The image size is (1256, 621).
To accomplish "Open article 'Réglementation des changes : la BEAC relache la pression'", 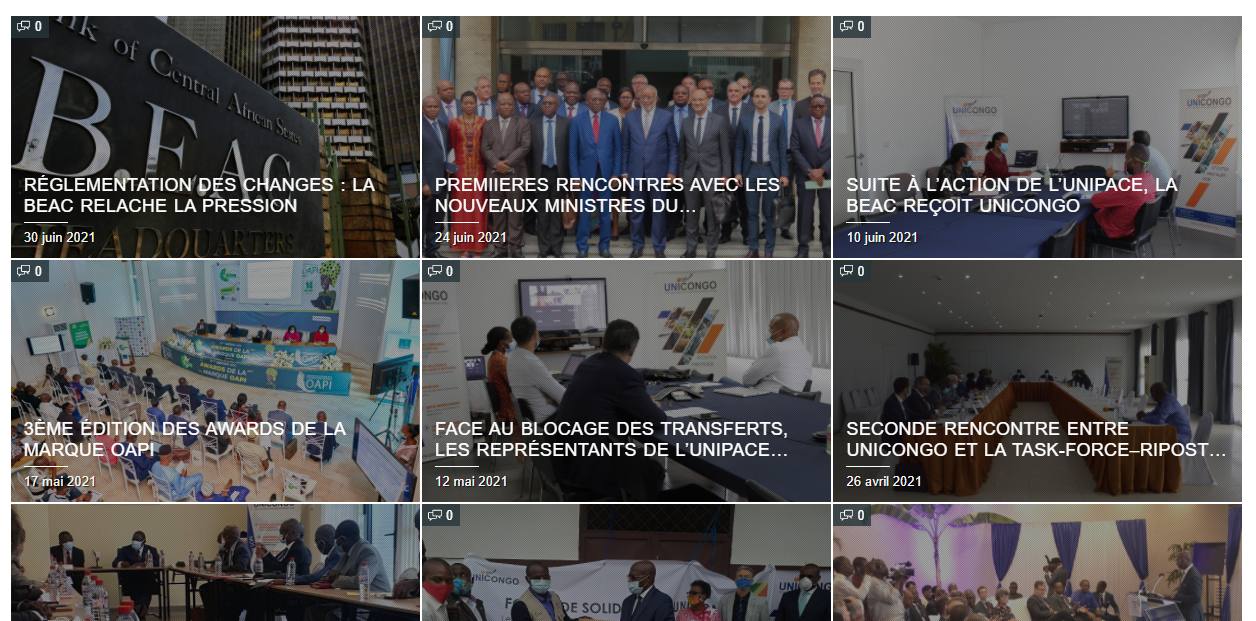I will [x=199, y=195].
